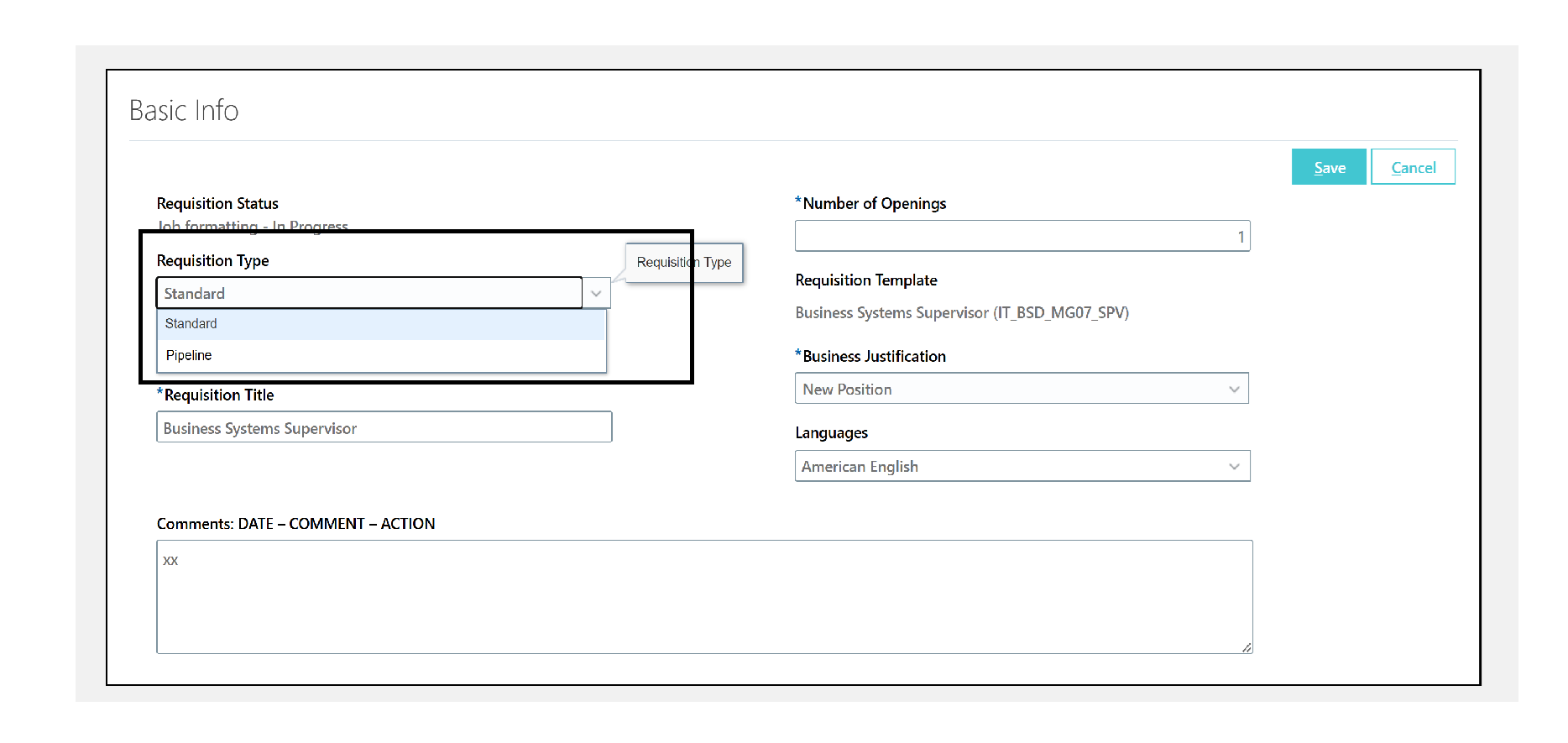Click the Save button
Screen dimensions: 1568x743
point(1329,167)
